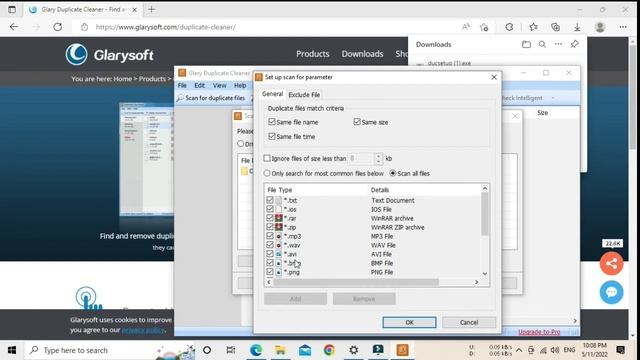Click Upgrade to Pro link
The image size is (640, 360).
[x=539, y=332]
